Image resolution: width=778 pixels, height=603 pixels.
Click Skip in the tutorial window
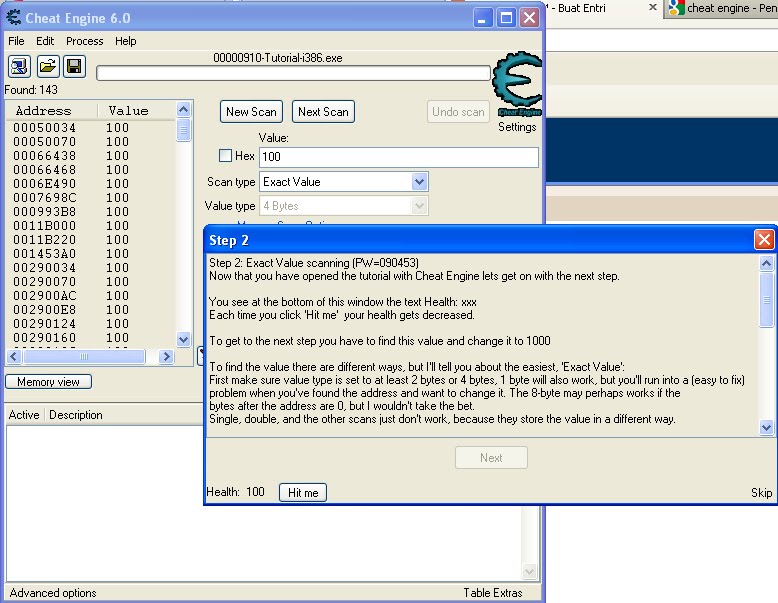(x=761, y=493)
